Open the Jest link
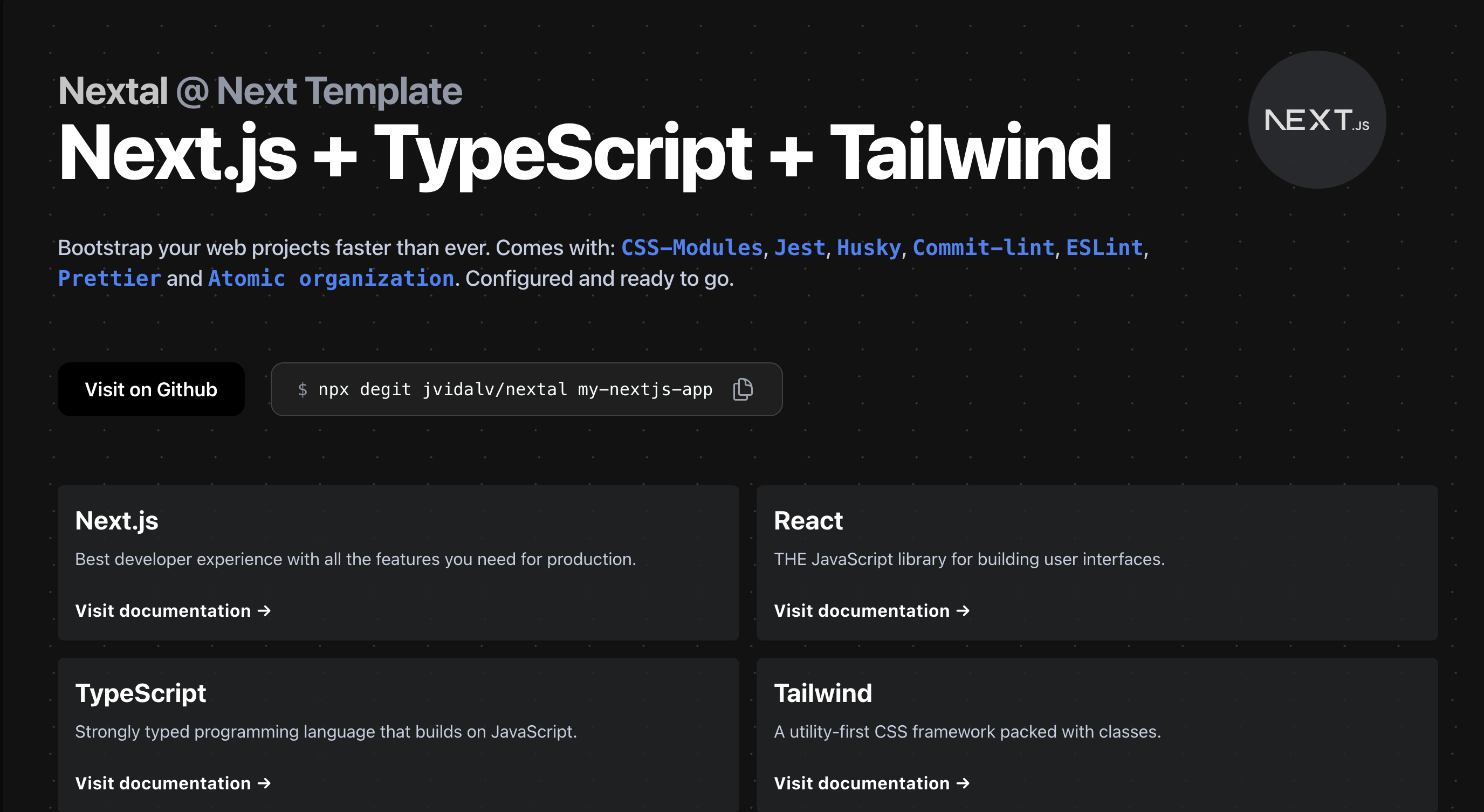Image resolution: width=1484 pixels, height=812 pixels. pyautogui.click(x=800, y=247)
